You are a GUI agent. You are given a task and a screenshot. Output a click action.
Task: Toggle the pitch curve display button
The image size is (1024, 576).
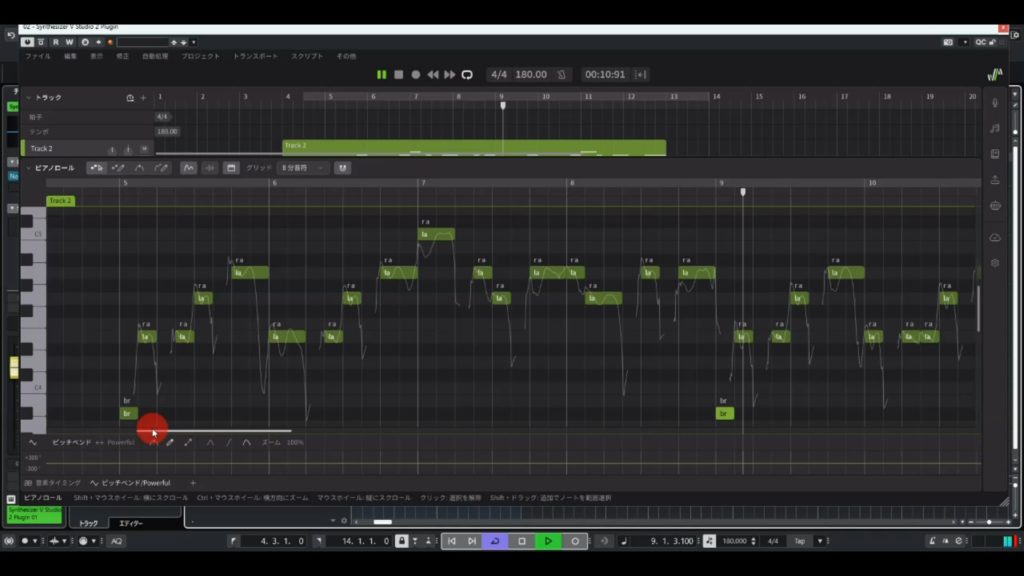point(187,168)
